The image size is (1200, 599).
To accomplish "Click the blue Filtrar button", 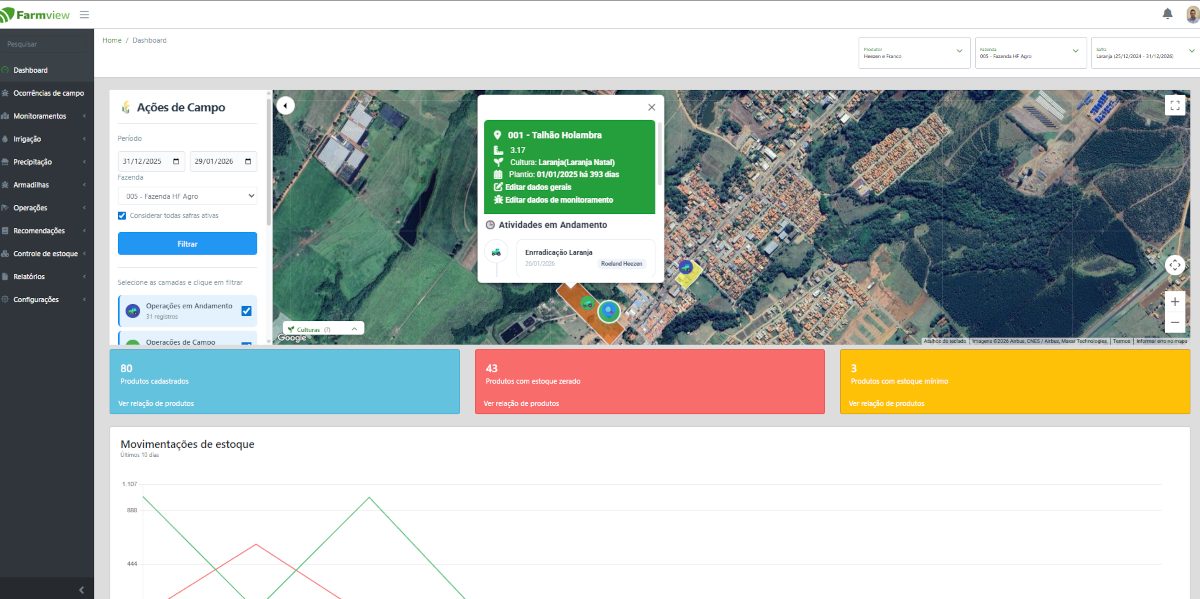I will click(x=187, y=244).
